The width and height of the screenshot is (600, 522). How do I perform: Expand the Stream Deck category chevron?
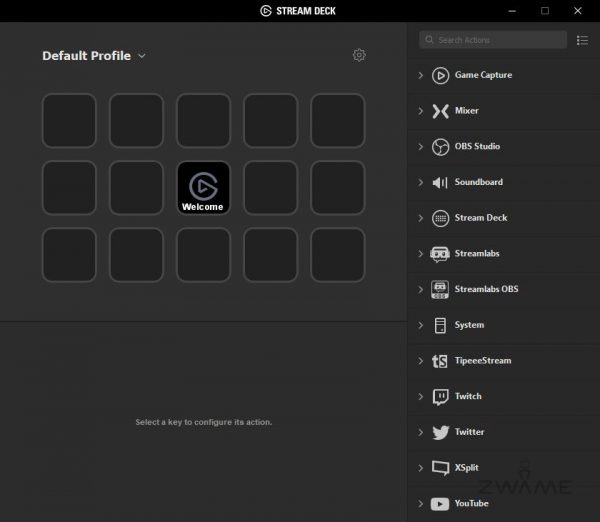[x=421, y=218]
